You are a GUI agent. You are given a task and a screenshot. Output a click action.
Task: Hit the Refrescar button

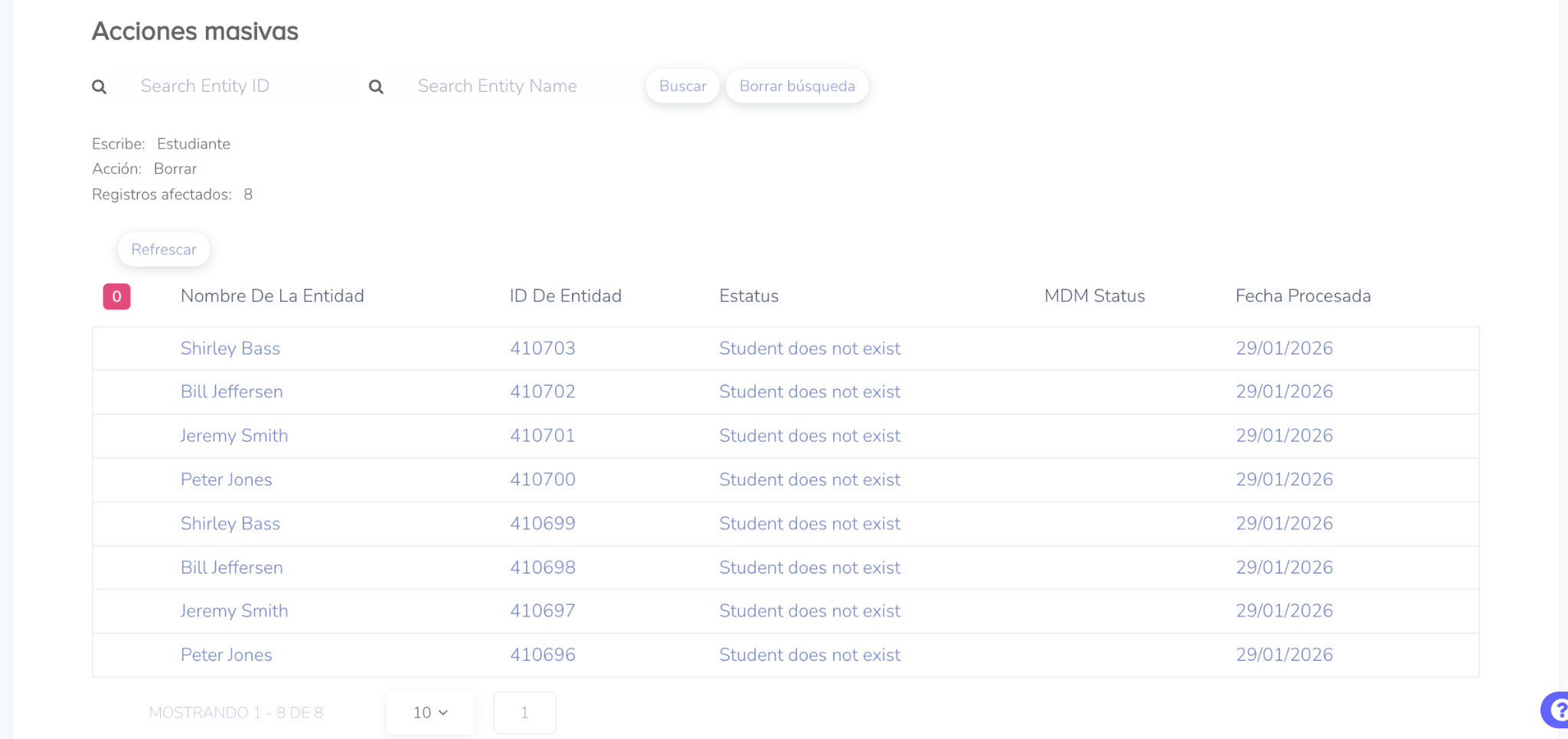[164, 250]
